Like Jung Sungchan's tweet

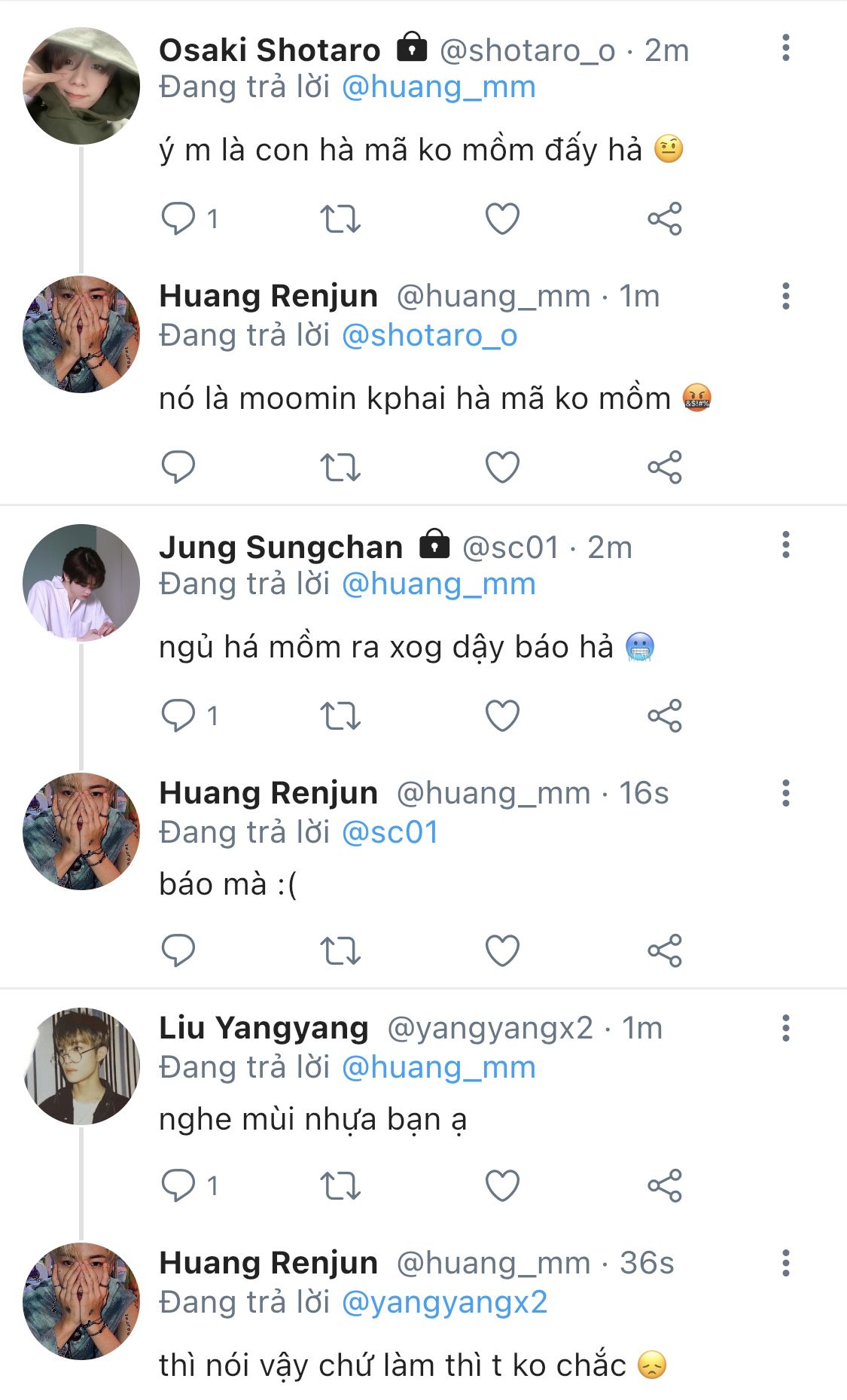click(502, 715)
